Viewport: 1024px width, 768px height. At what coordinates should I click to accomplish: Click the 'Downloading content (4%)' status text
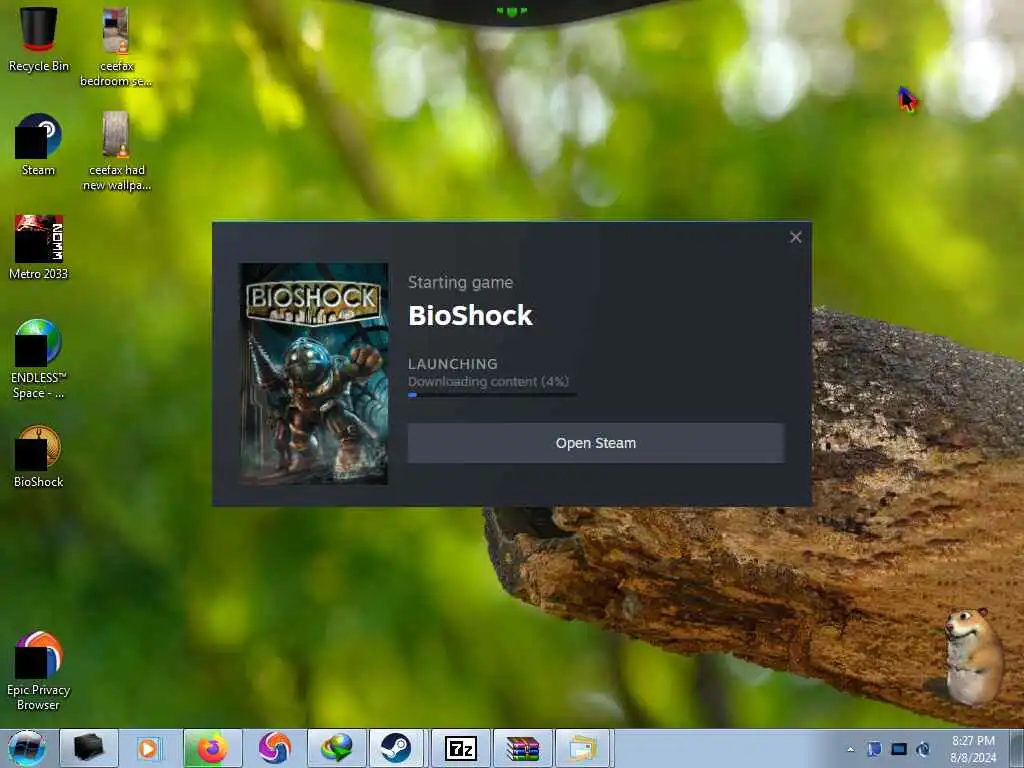click(x=488, y=381)
